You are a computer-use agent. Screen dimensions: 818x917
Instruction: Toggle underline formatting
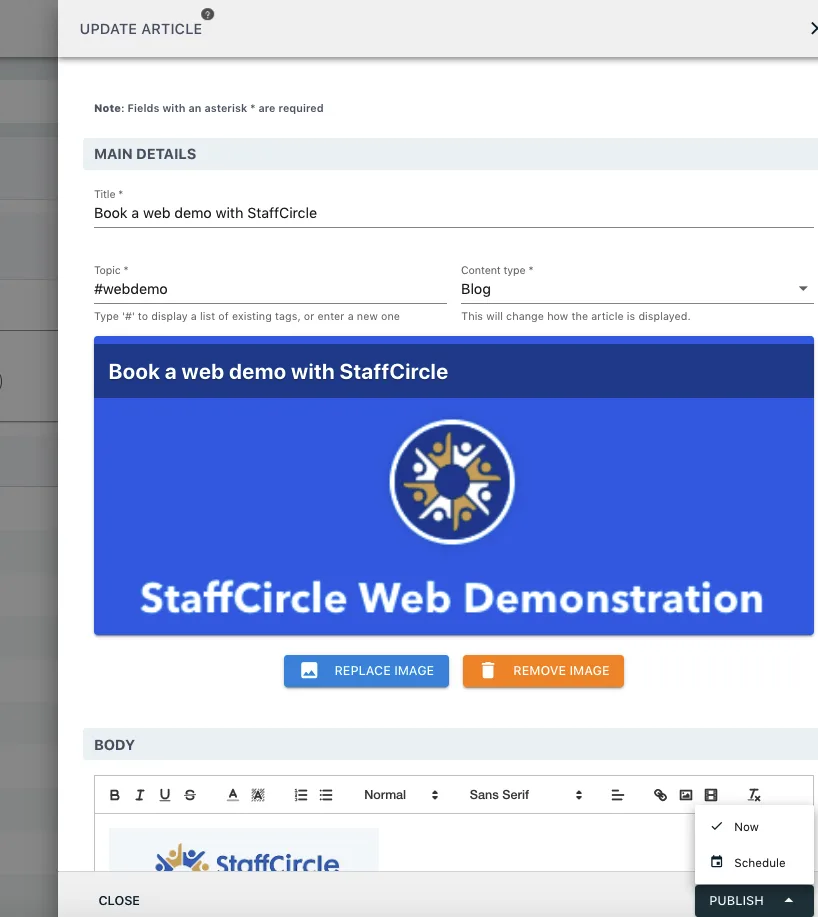pyautogui.click(x=165, y=795)
